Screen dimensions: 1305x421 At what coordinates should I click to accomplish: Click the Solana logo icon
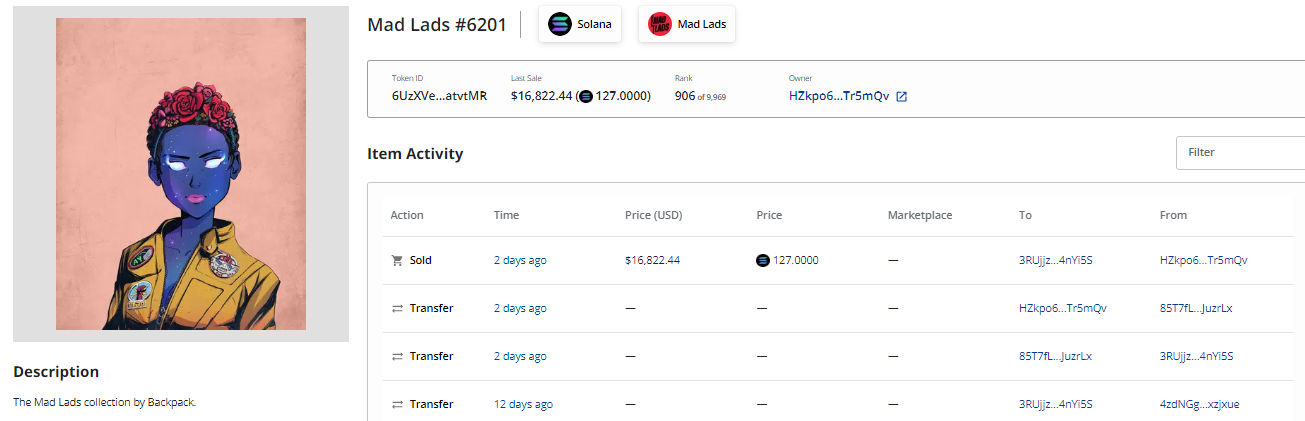tap(559, 24)
